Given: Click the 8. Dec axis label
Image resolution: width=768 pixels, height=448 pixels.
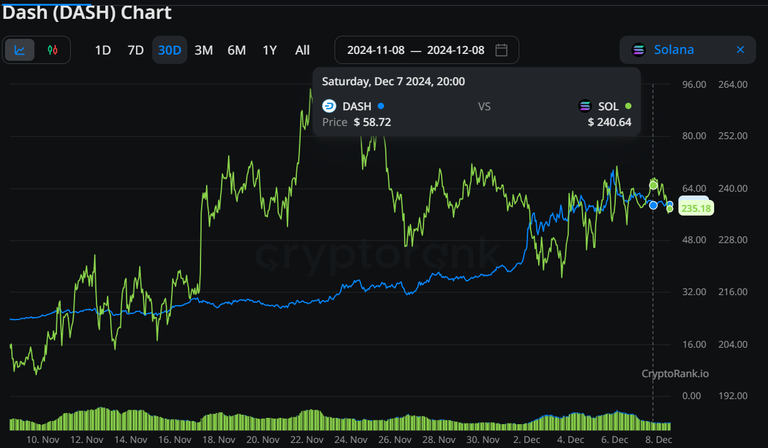Looking at the screenshot, I should [658, 439].
